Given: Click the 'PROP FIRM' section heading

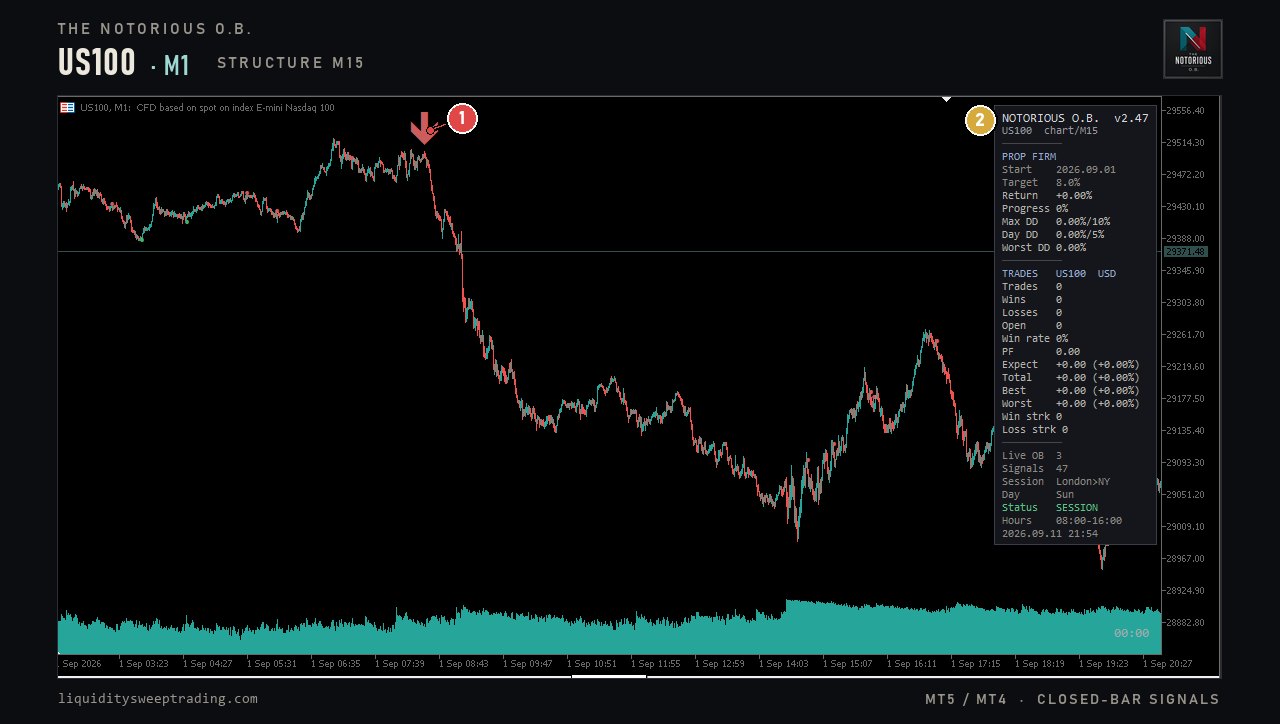Looking at the screenshot, I should tap(1029, 157).
